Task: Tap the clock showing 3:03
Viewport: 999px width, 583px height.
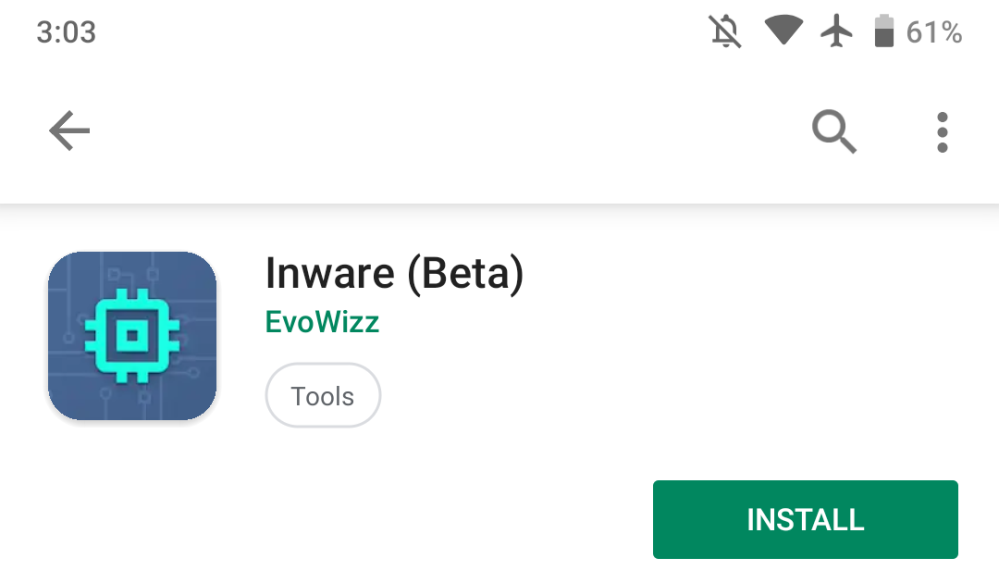Action: (x=67, y=31)
